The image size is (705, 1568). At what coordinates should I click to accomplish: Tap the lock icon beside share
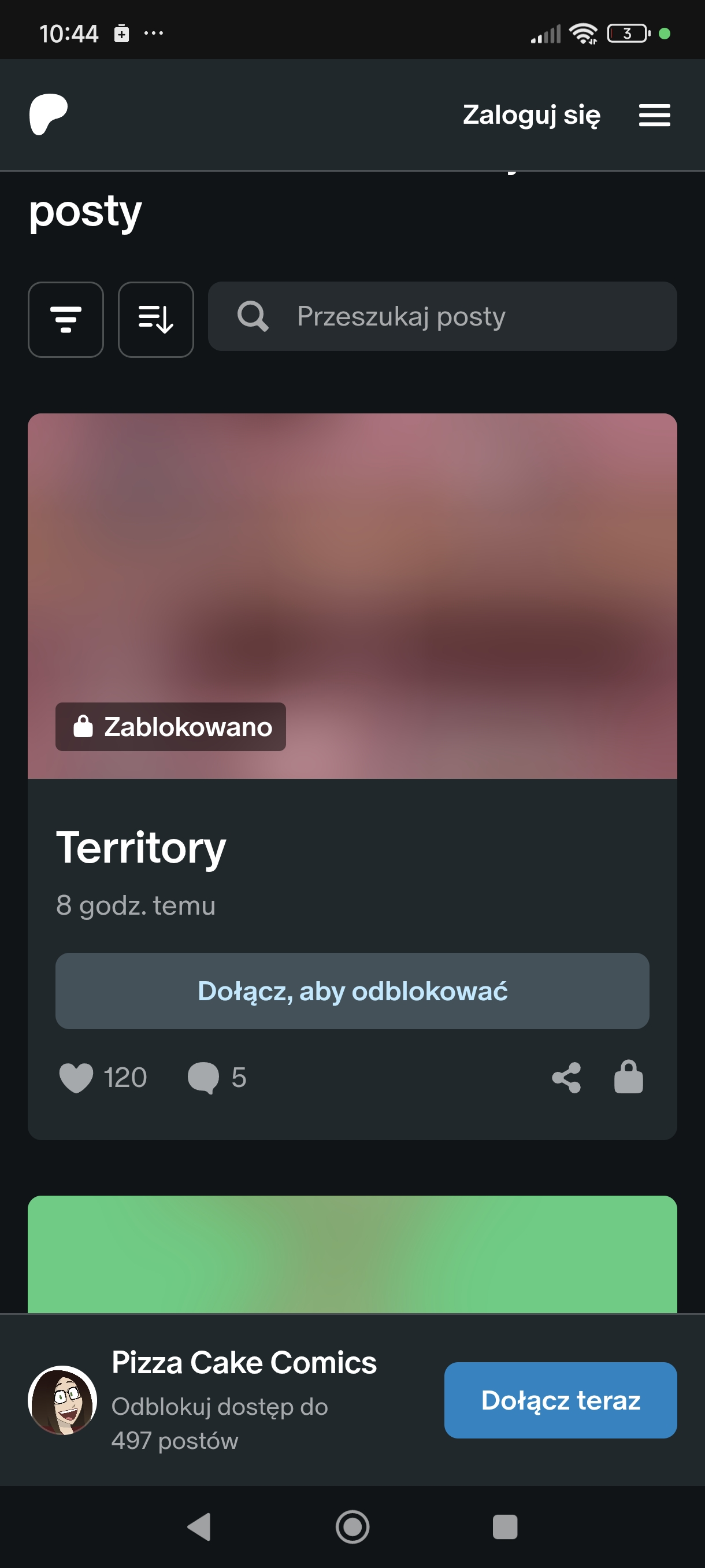click(628, 1077)
